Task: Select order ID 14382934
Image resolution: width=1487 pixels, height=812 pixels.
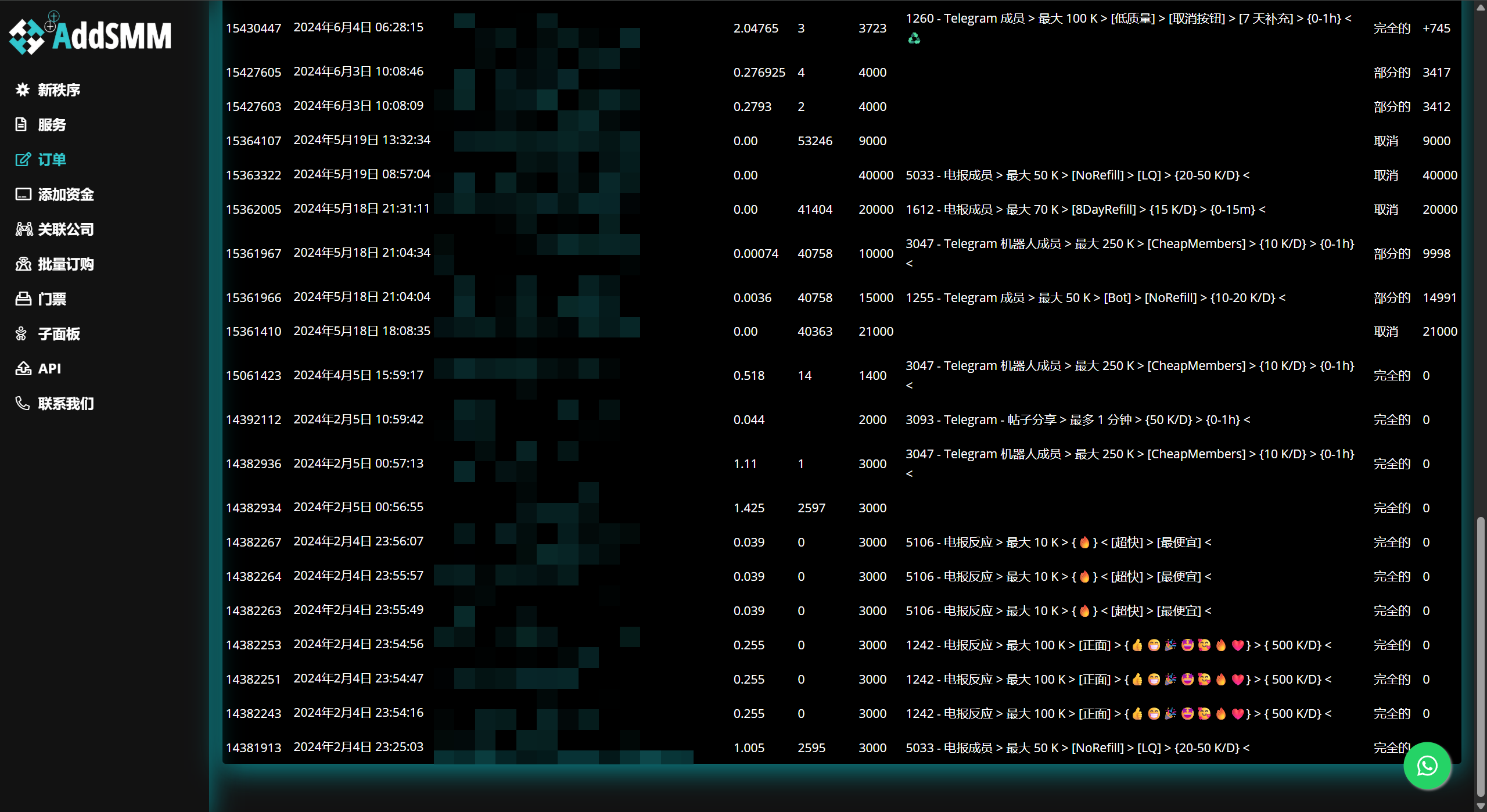Action: 253,508
